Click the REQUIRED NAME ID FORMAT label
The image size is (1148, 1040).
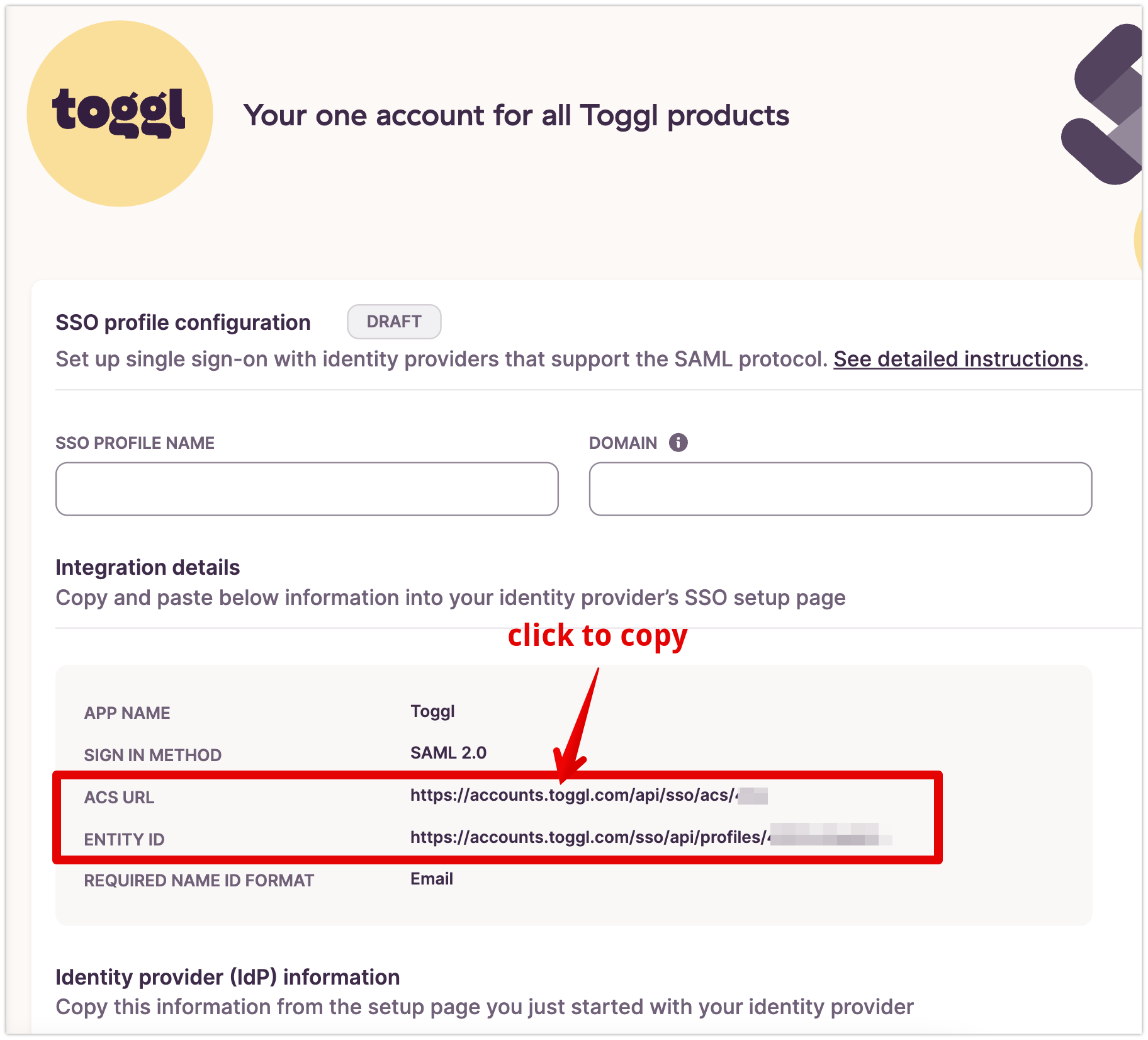(199, 881)
